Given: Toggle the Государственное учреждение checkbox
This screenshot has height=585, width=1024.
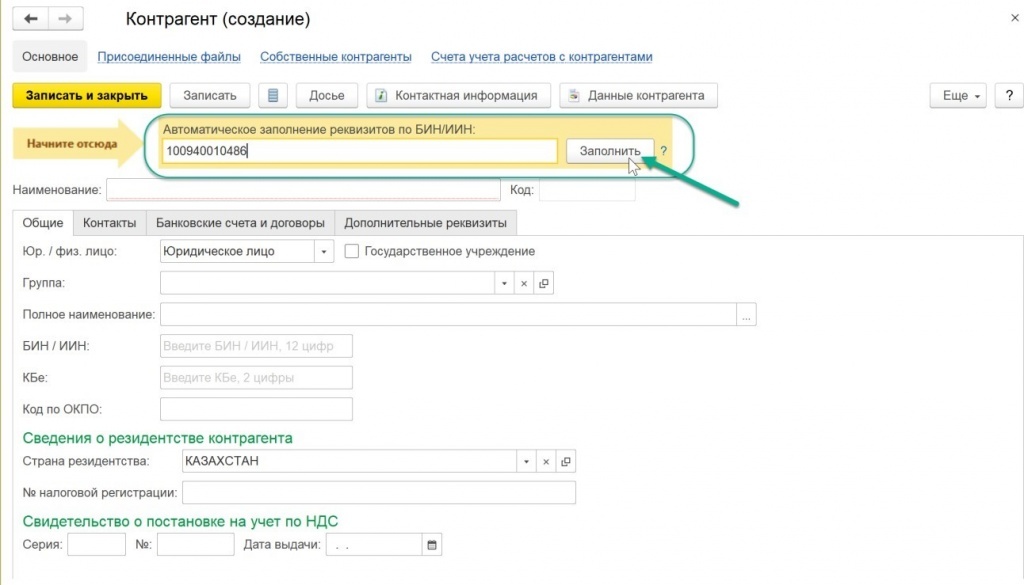Looking at the screenshot, I should (351, 251).
